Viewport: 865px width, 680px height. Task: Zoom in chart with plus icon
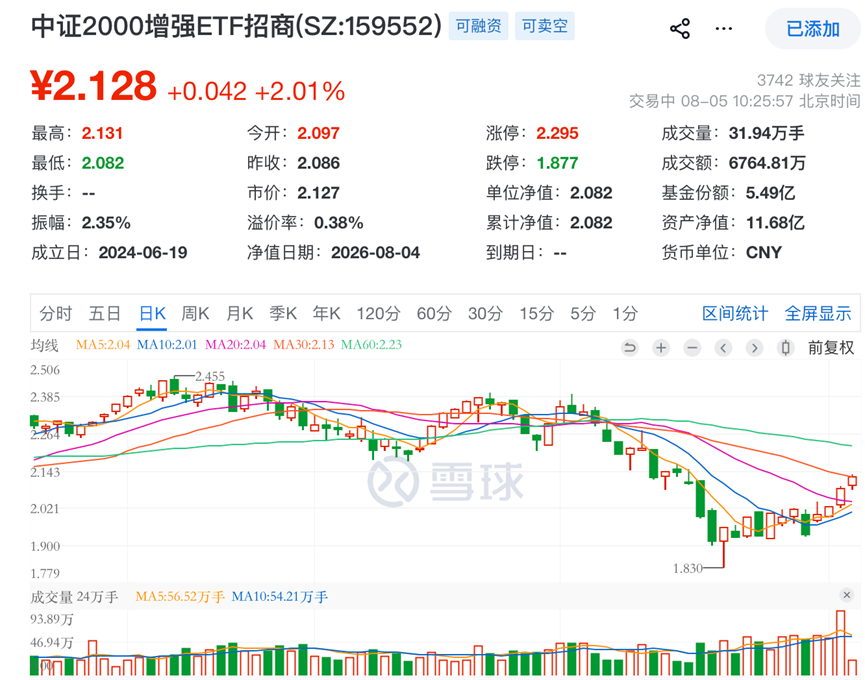pos(661,347)
